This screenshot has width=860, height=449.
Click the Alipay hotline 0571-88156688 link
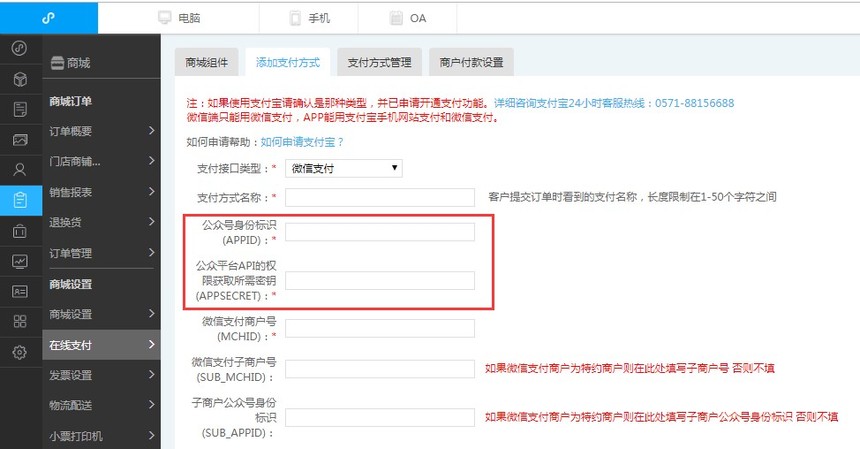click(x=614, y=103)
